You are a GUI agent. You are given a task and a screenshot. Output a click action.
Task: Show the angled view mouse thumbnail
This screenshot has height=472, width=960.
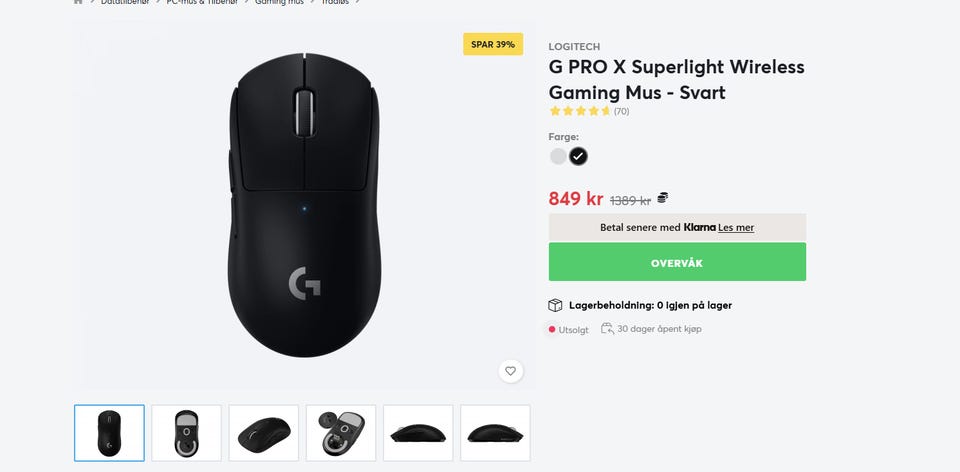click(264, 433)
